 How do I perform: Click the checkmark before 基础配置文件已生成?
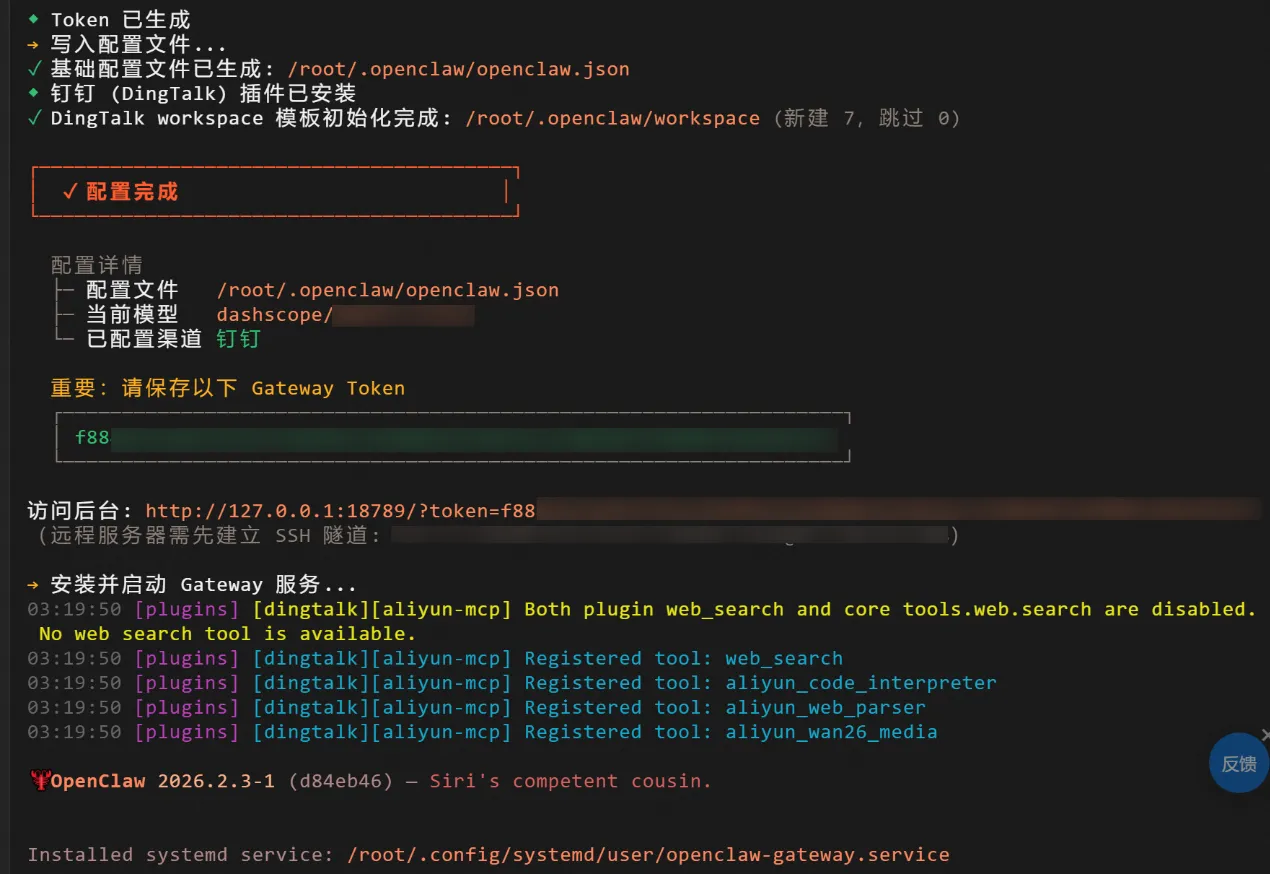[35, 69]
